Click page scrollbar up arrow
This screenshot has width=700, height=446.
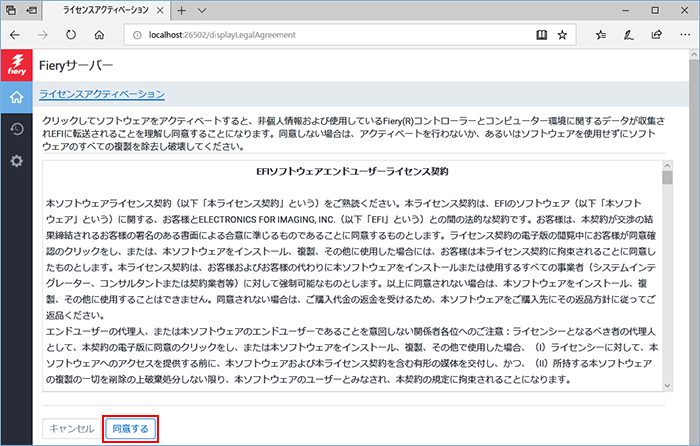(694, 54)
